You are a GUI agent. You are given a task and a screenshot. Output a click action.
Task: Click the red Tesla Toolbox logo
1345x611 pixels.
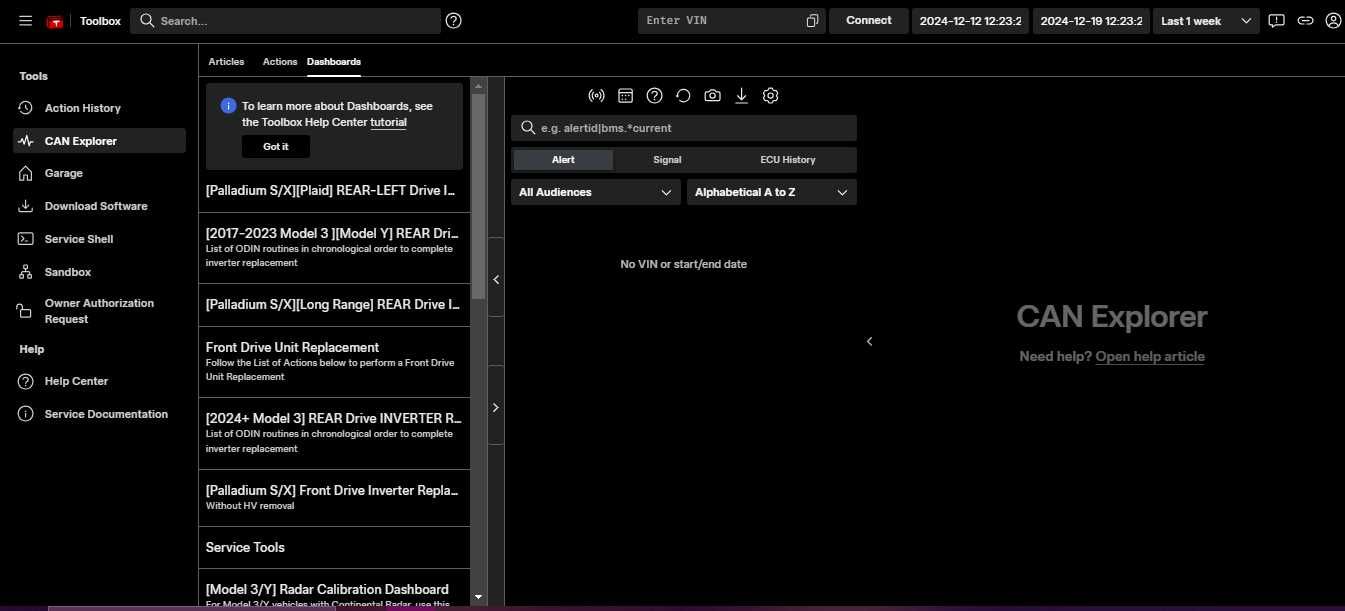[x=55, y=21]
